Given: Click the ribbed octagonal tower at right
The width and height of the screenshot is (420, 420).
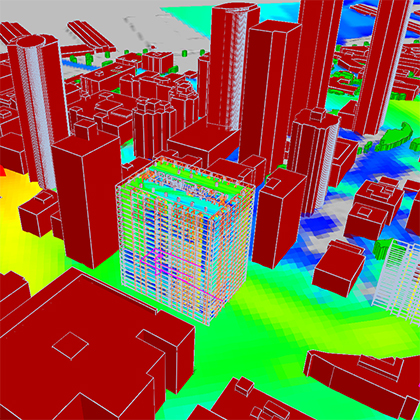Looking at the screenshot, I should (313, 160).
